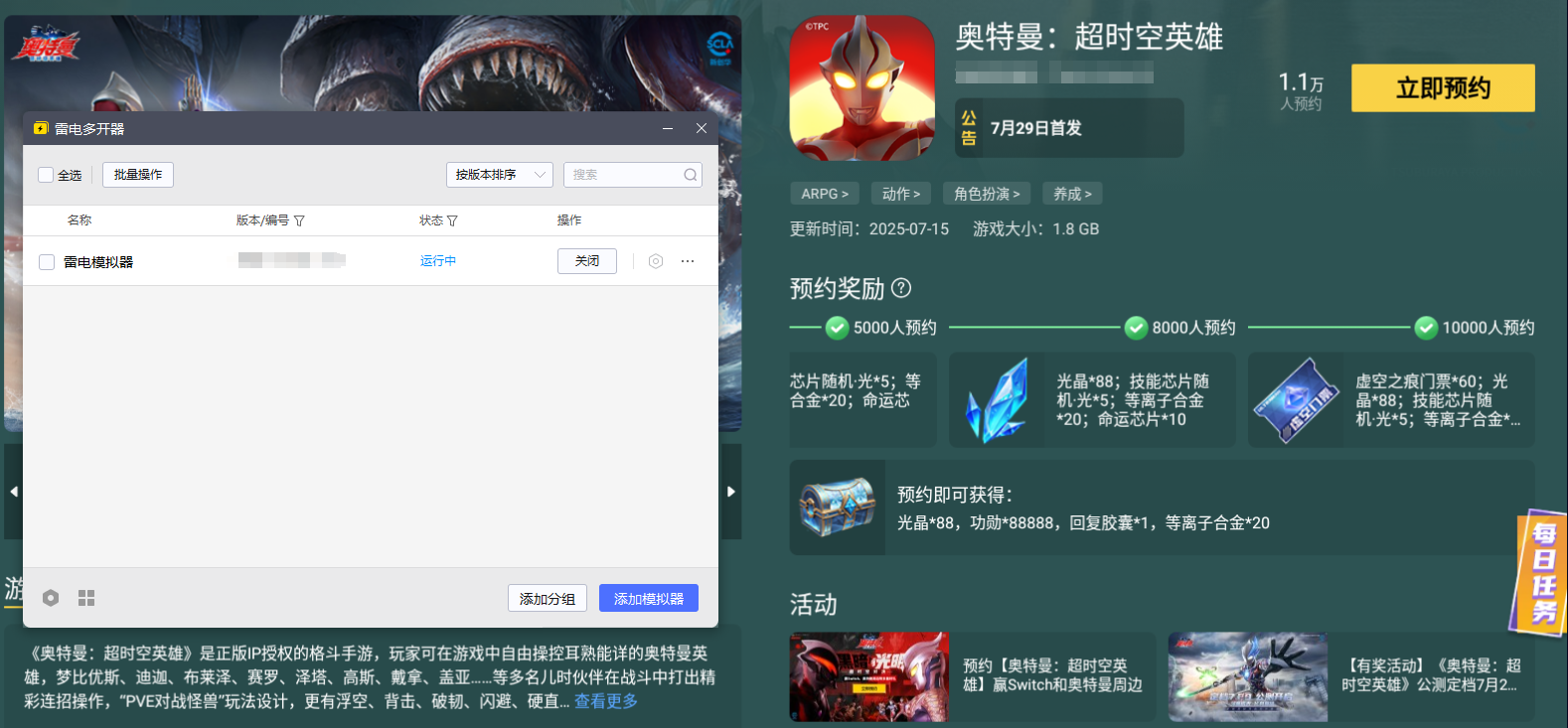1568x728 pixels.
Task: Open settings hexagon for 雷电模拟器 row
Action: coord(656,261)
